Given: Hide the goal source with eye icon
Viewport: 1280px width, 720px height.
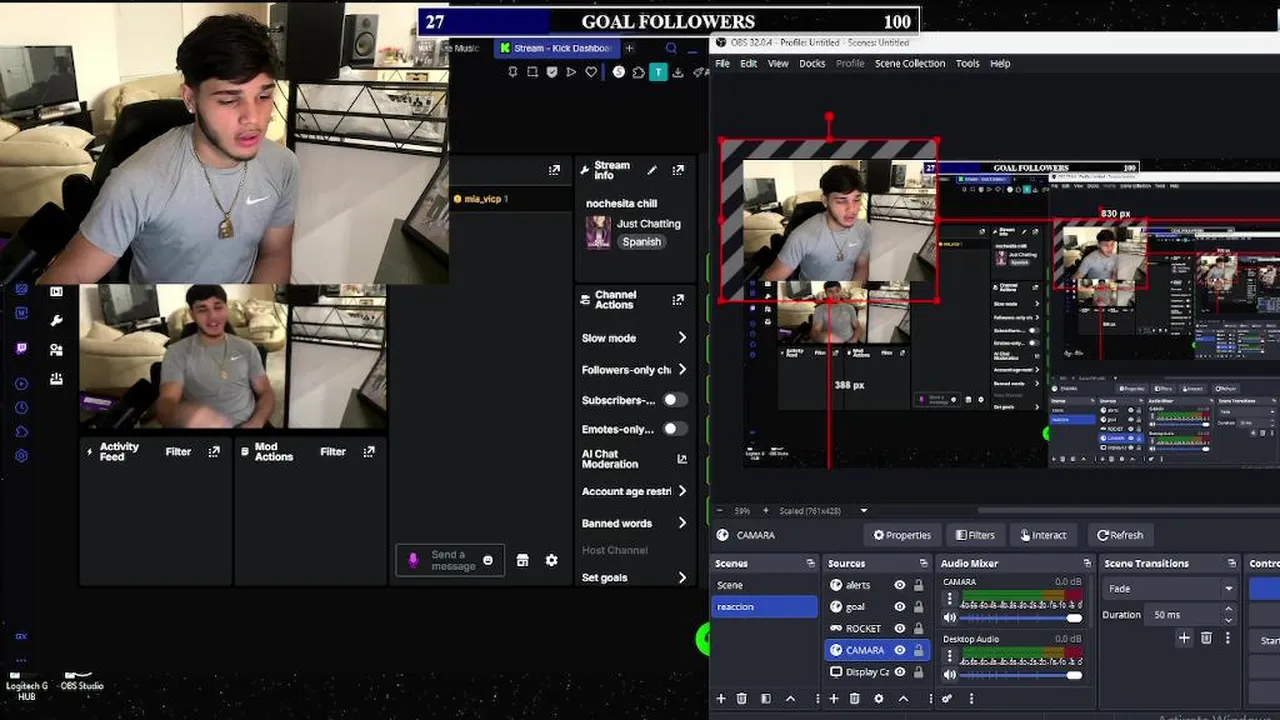Looking at the screenshot, I should (900, 607).
